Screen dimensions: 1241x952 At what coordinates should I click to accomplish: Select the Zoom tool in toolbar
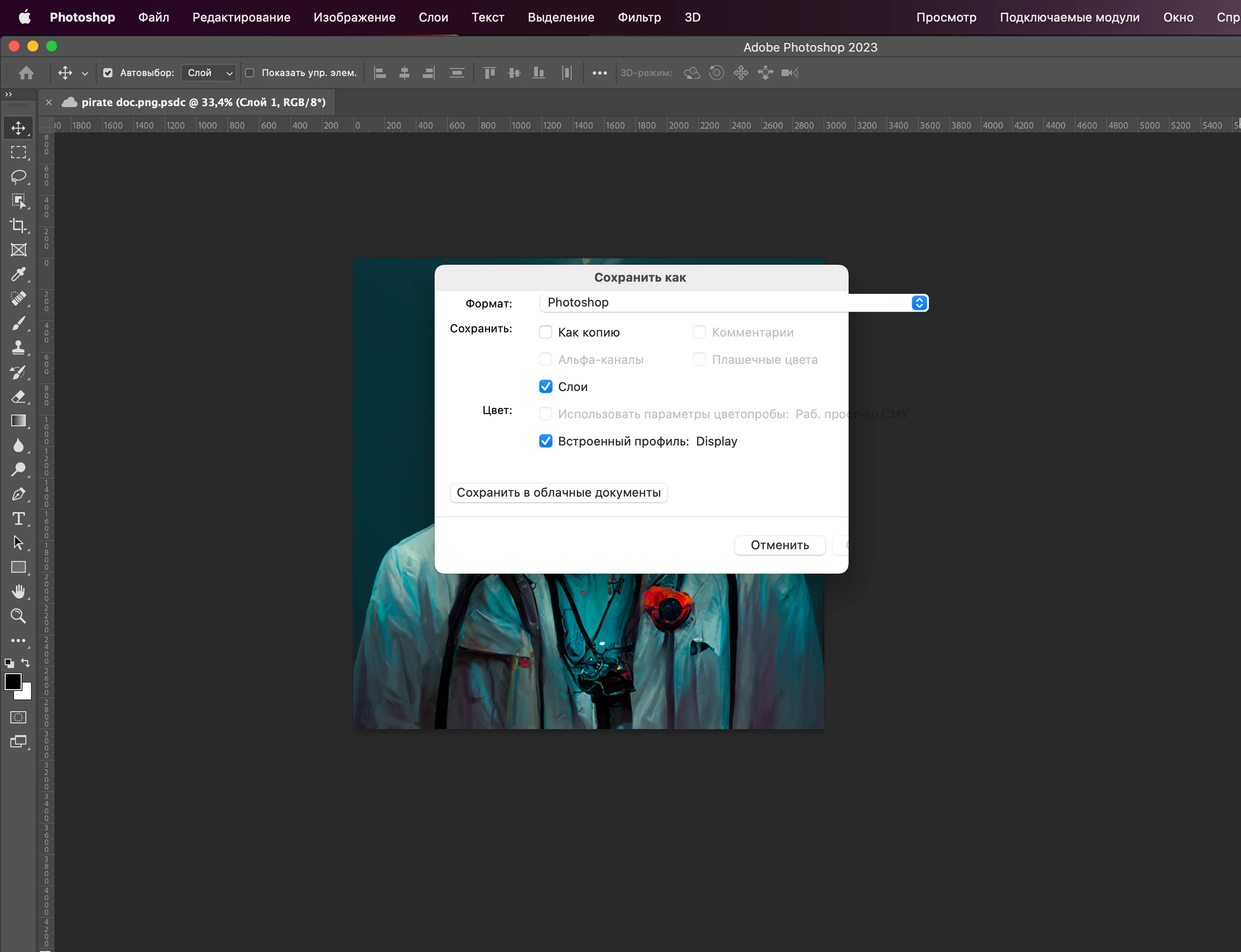(x=18, y=616)
